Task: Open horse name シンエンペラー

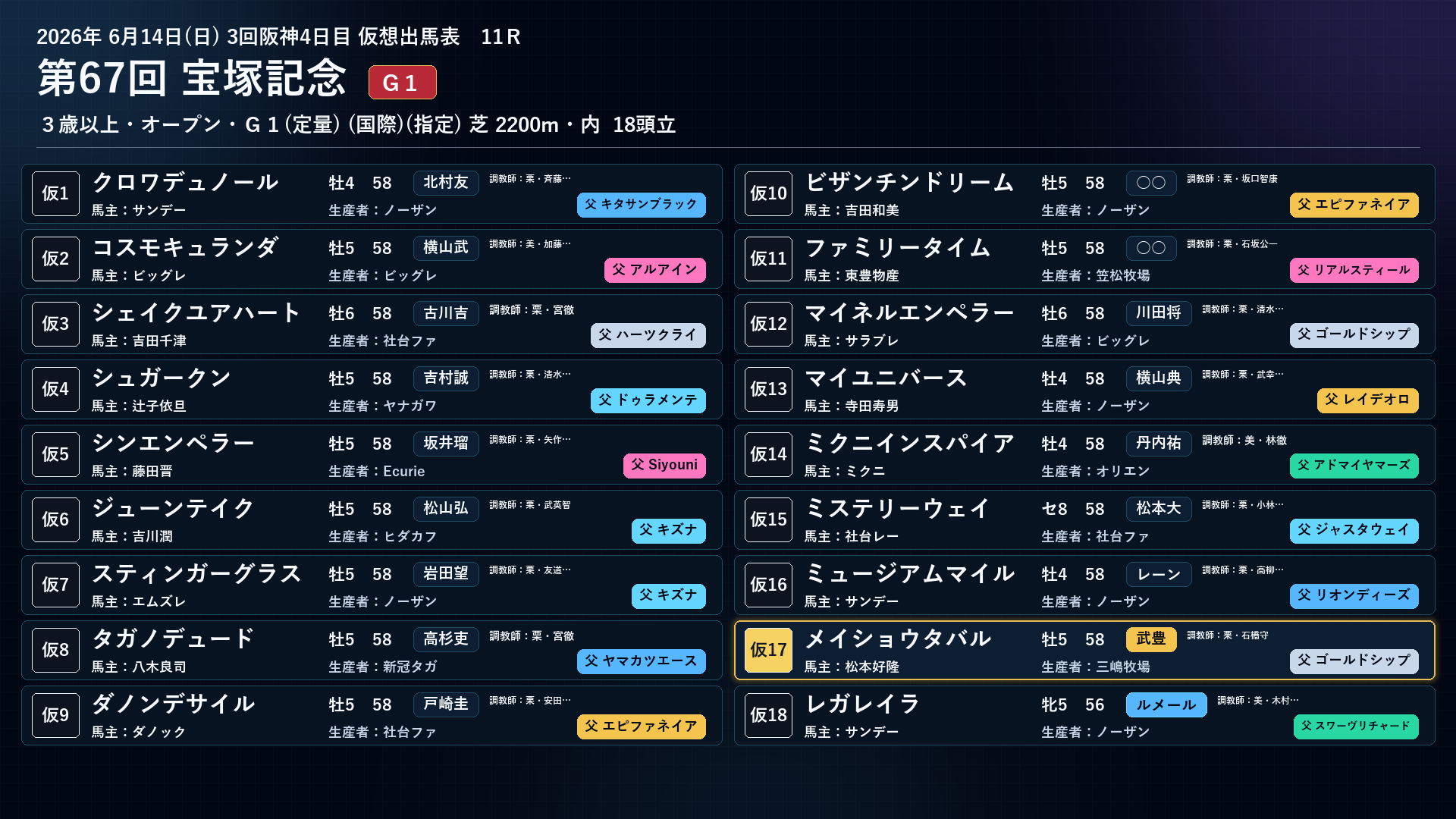Action: coord(173,443)
